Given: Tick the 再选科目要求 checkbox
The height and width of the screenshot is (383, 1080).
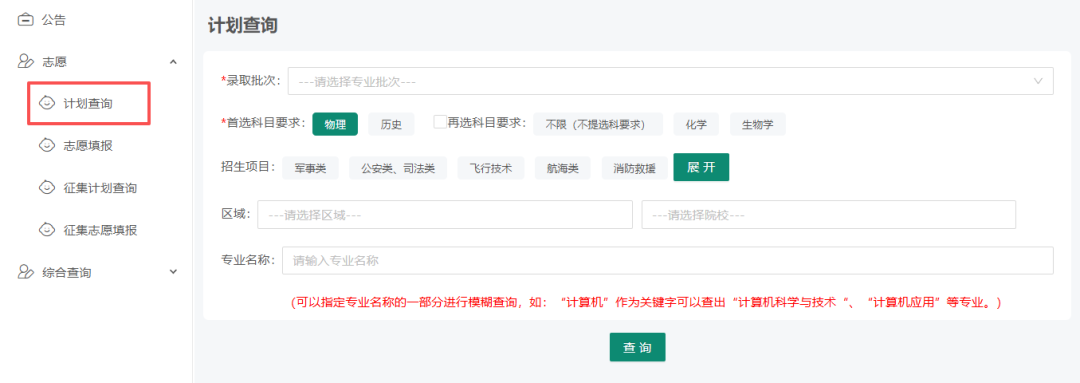Looking at the screenshot, I should 439,122.
